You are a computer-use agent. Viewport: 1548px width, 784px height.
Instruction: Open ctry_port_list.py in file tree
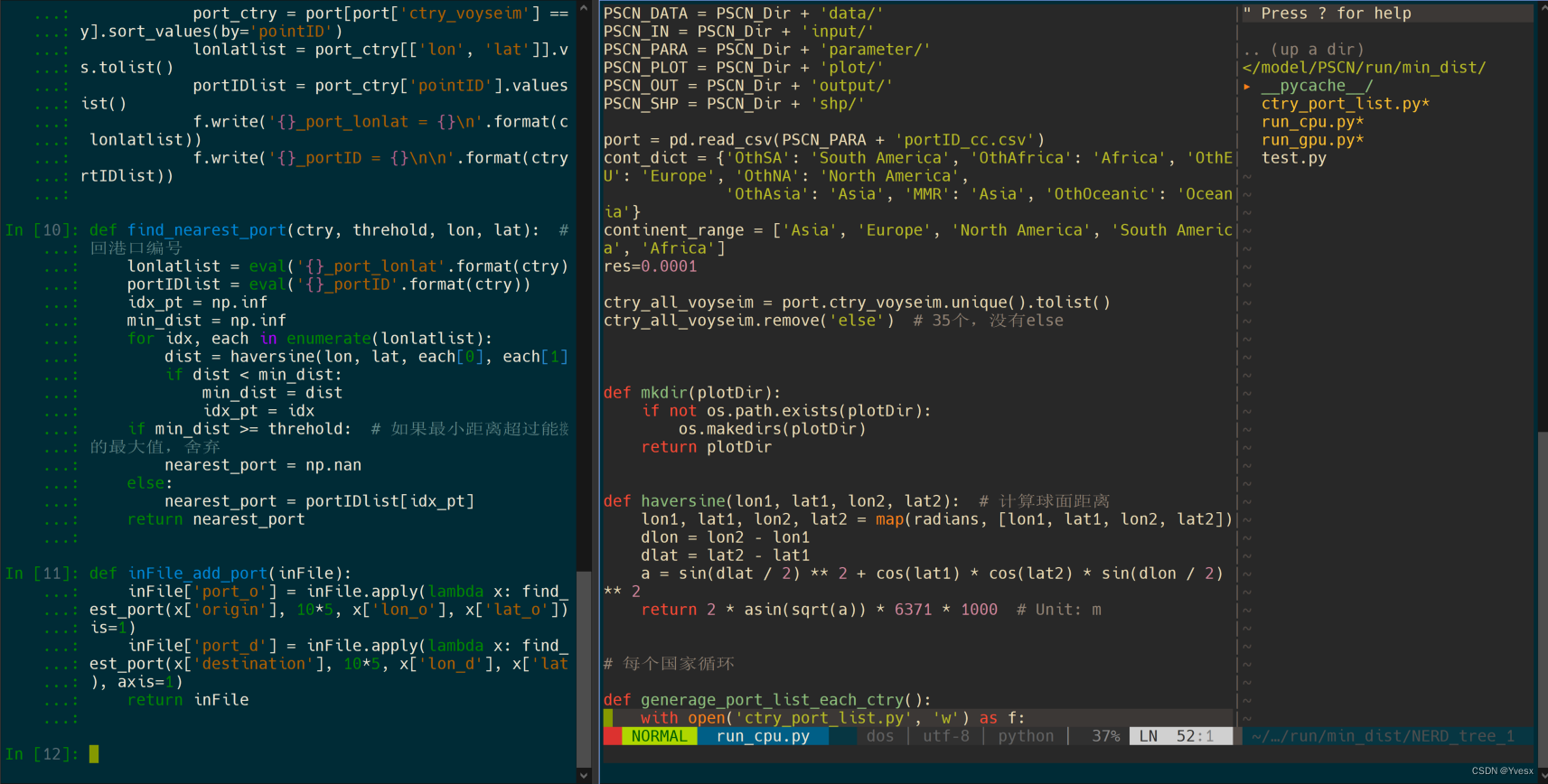(x=1346, y=104)
